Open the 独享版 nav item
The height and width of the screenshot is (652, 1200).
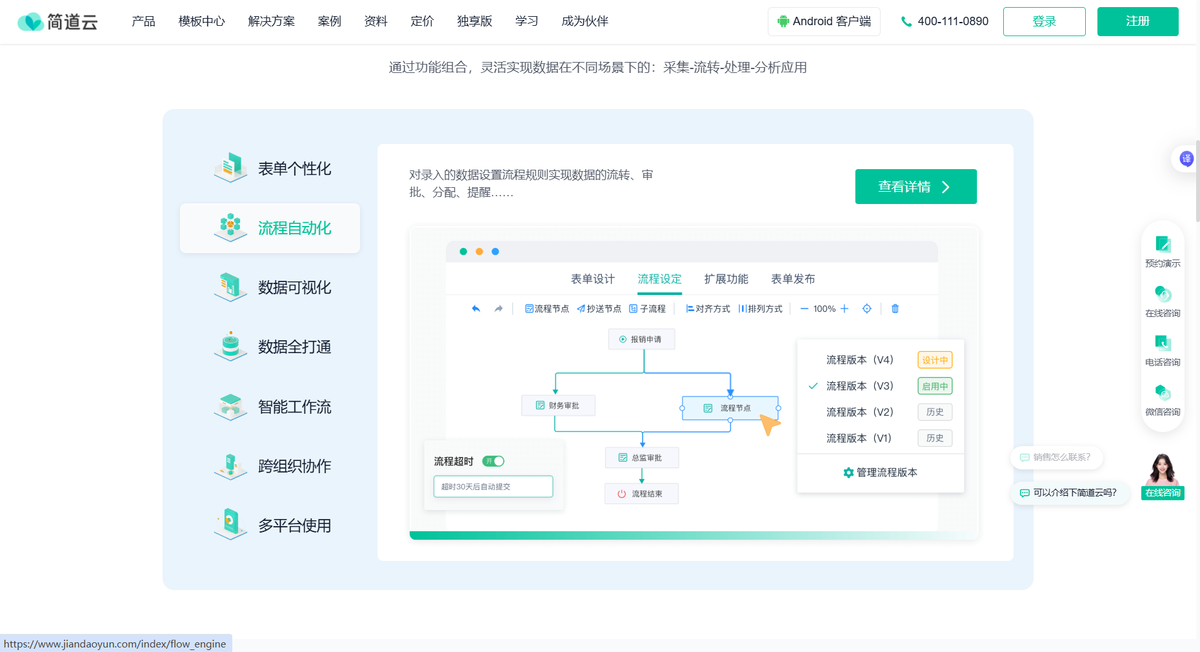click(x=475, y=21)
